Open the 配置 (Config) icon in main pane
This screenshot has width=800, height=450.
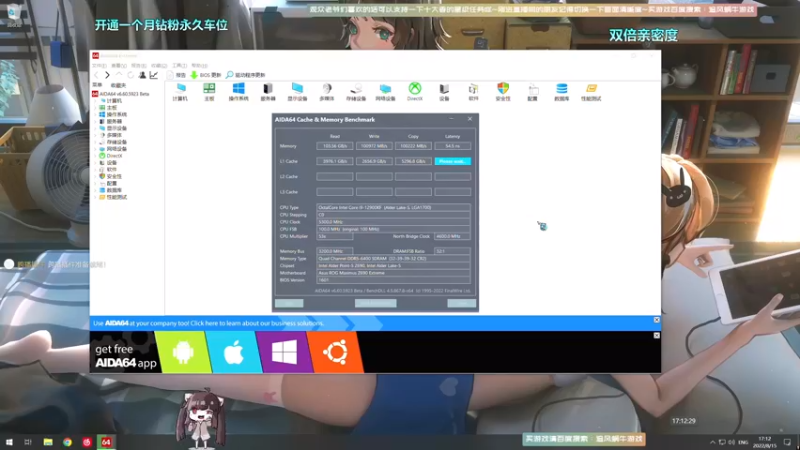click(x=532, y=92)
